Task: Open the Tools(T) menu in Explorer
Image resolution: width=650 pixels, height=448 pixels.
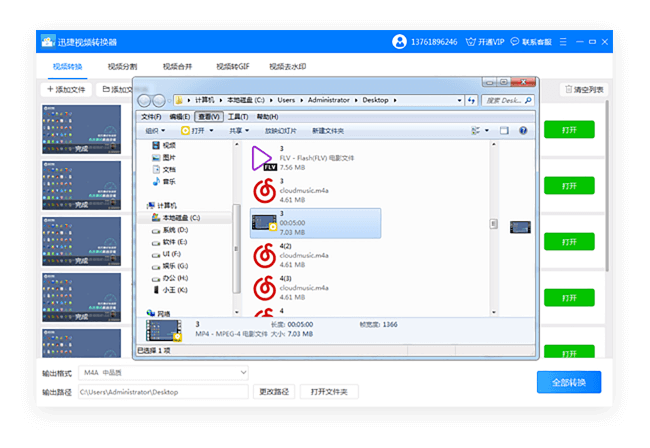Action: pyautogui.click(x=238, y=117)
